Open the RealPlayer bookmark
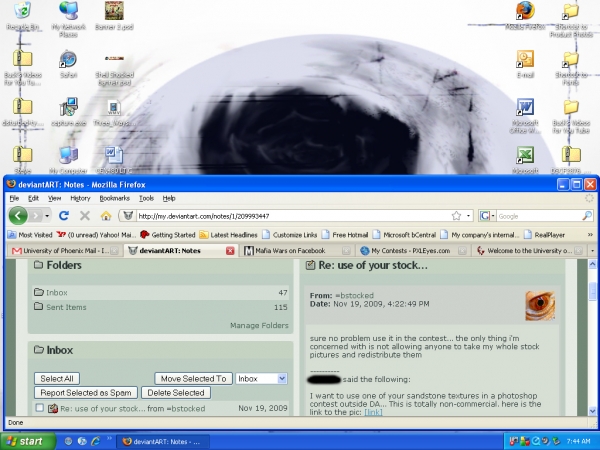600x450 pixels. (x=545, y=235)
